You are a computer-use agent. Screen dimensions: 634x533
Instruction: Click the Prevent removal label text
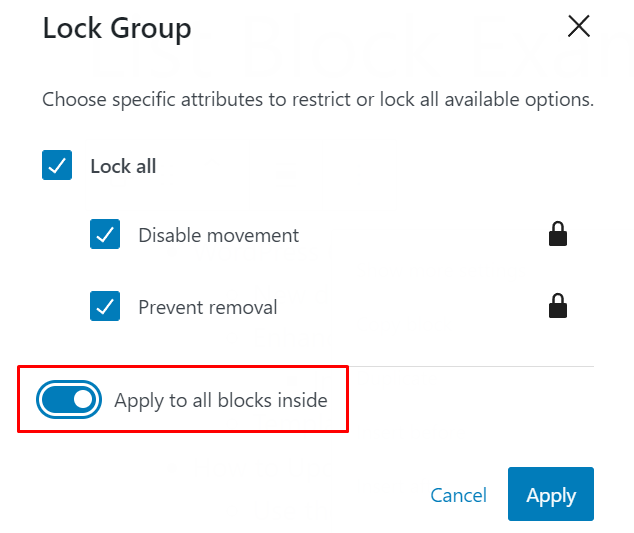click(208, 308)
